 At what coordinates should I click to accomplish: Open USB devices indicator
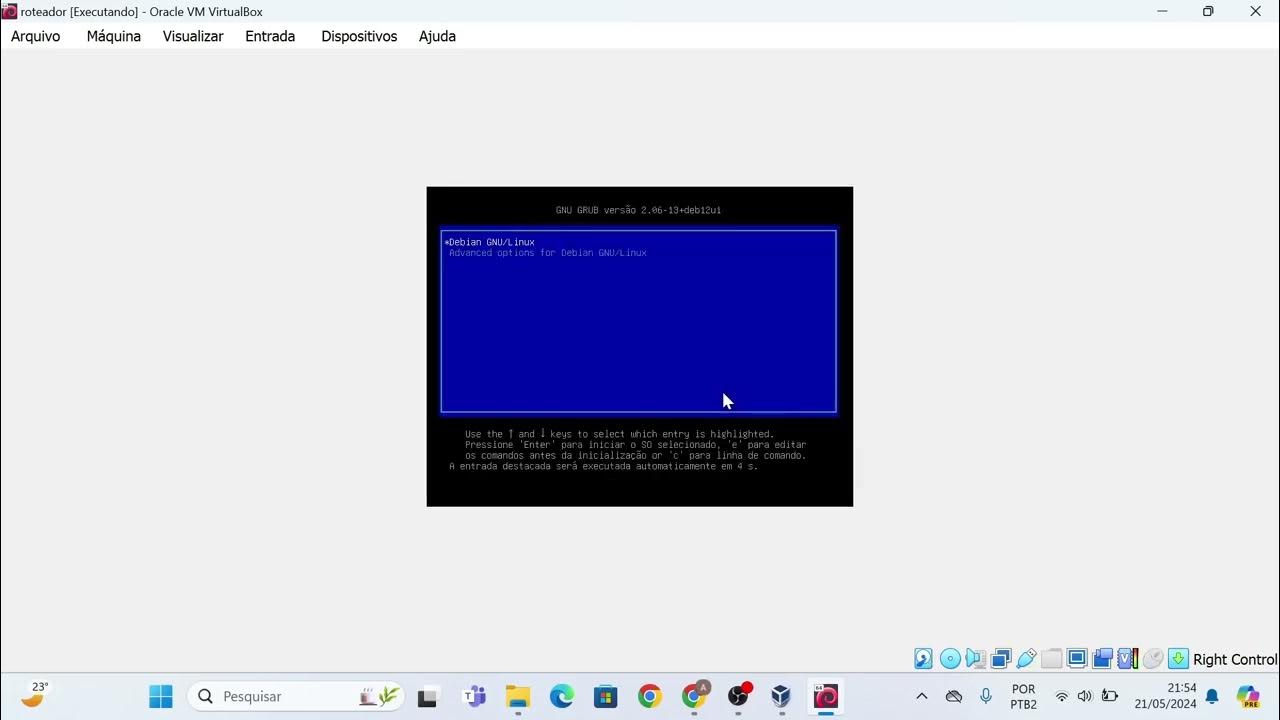1026,659
